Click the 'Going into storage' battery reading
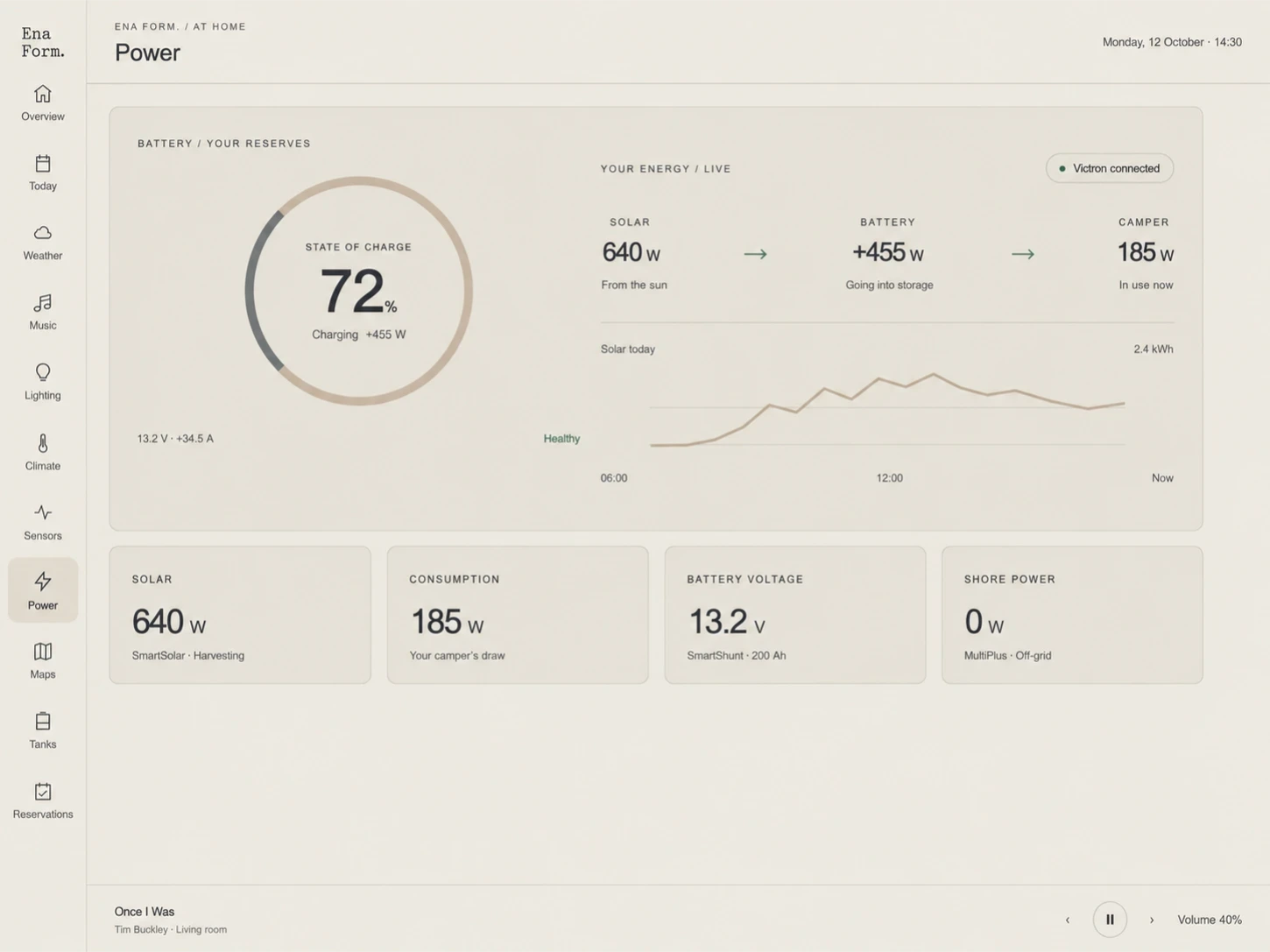This screenshot has height=952, width=1270. [x=889, y=285]
